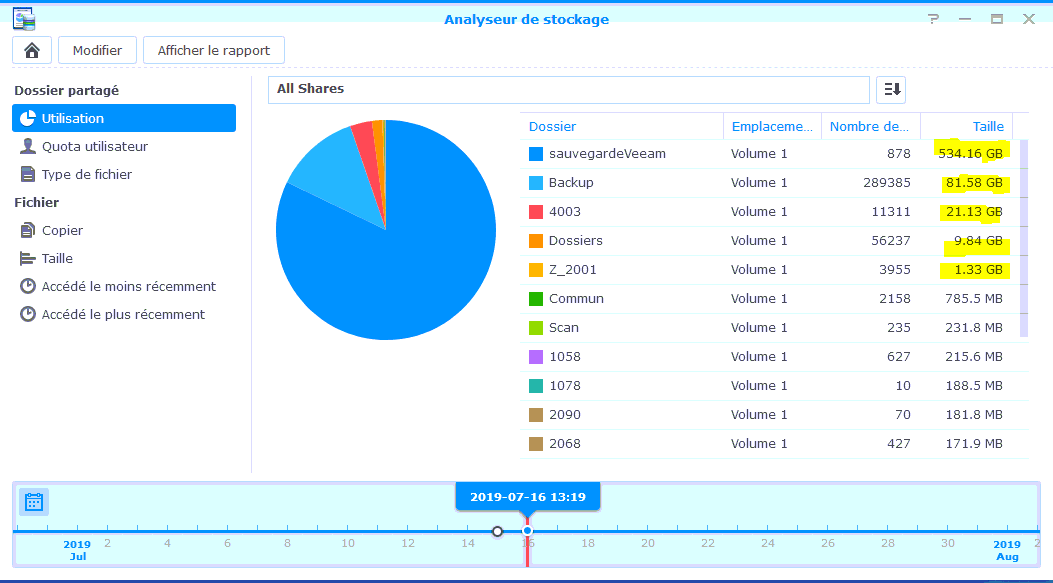Viewport: 1053px width, 583px height.
Task: Click the Type de fichier document icon
Action: 28,175
